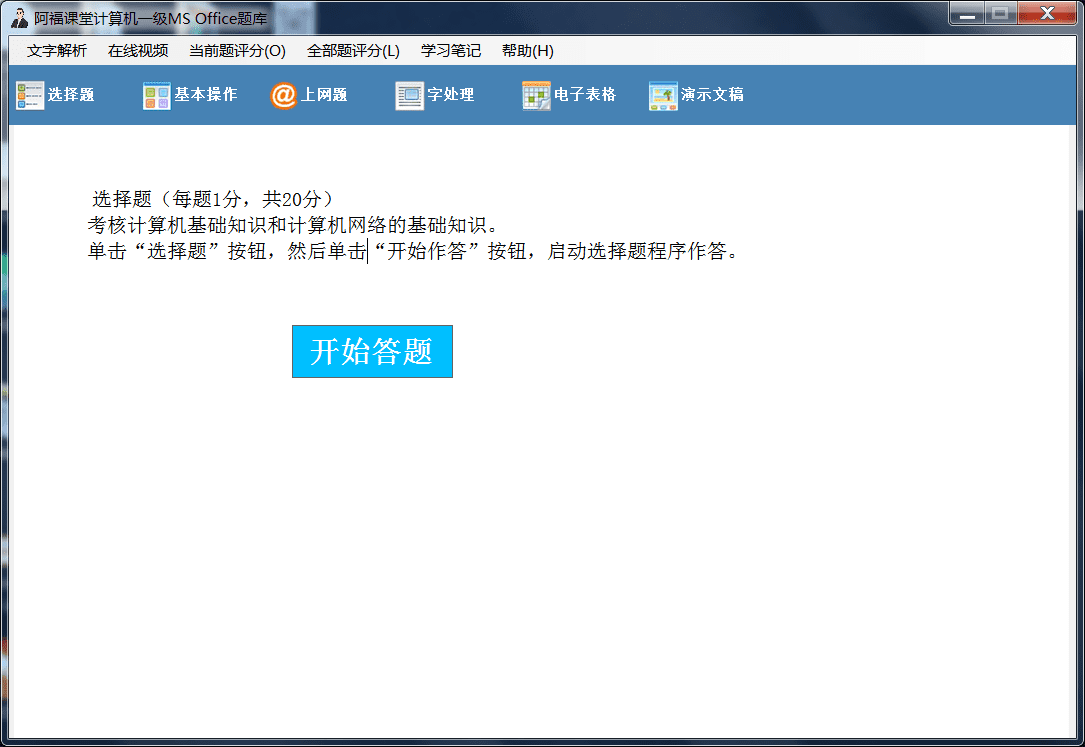
Task: Click the @ icon for 上网题
Action: pos(283,94)
